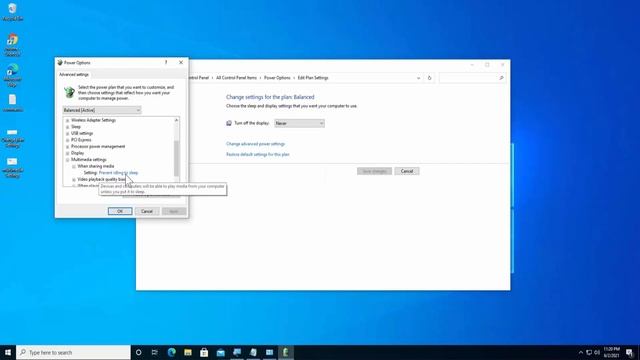Click the taskbar search box
The width and height of the screenshot is (640, 360).
pyautogui.click(x=73, y=352)
